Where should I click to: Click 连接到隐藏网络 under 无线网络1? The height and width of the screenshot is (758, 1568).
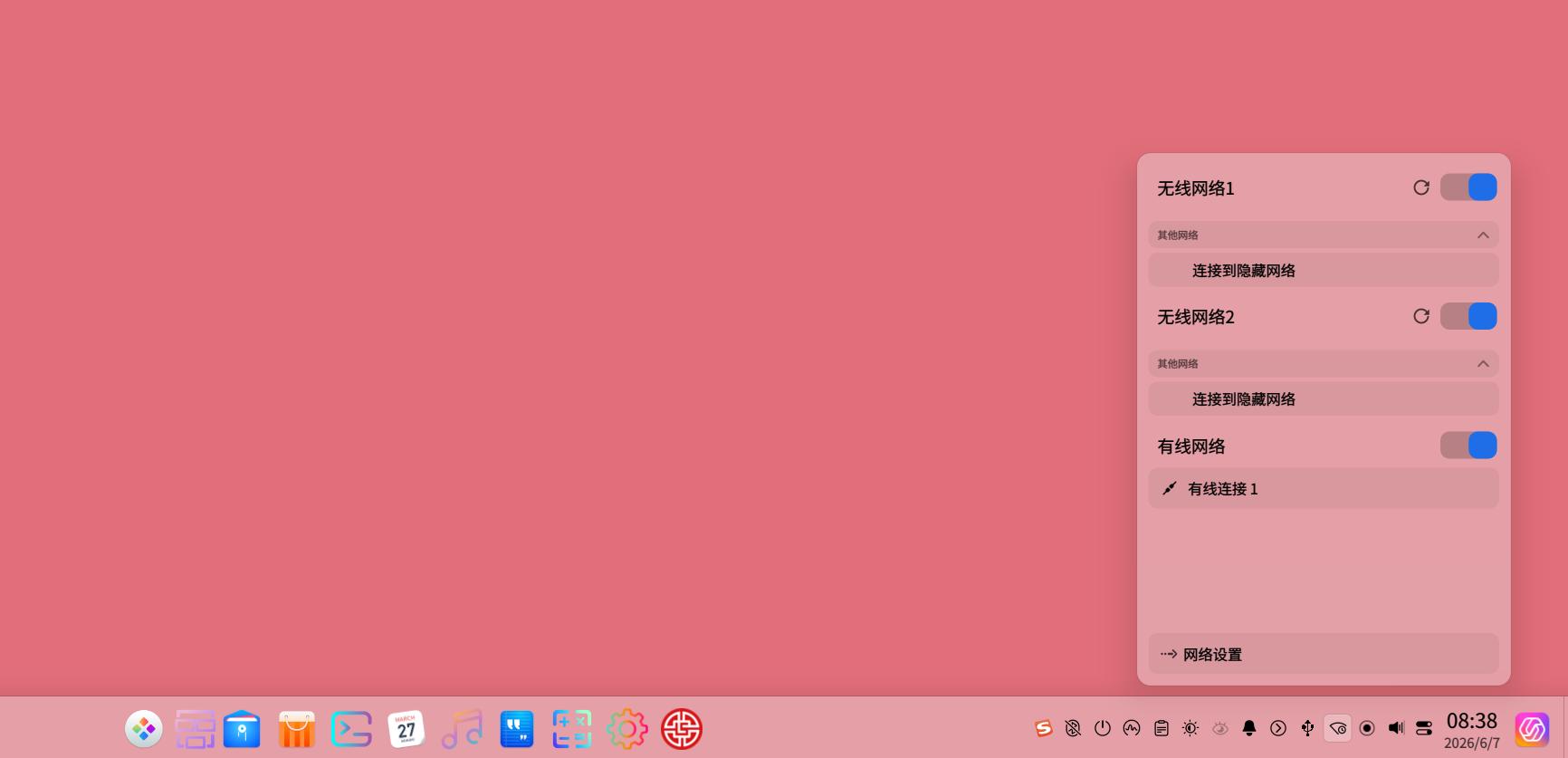(x=1324, y=271)
